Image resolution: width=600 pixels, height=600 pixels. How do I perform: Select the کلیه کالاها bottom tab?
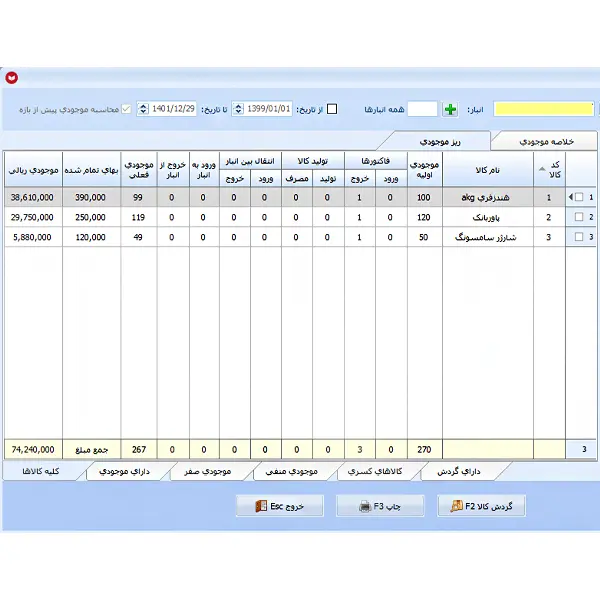pos(41,471)
